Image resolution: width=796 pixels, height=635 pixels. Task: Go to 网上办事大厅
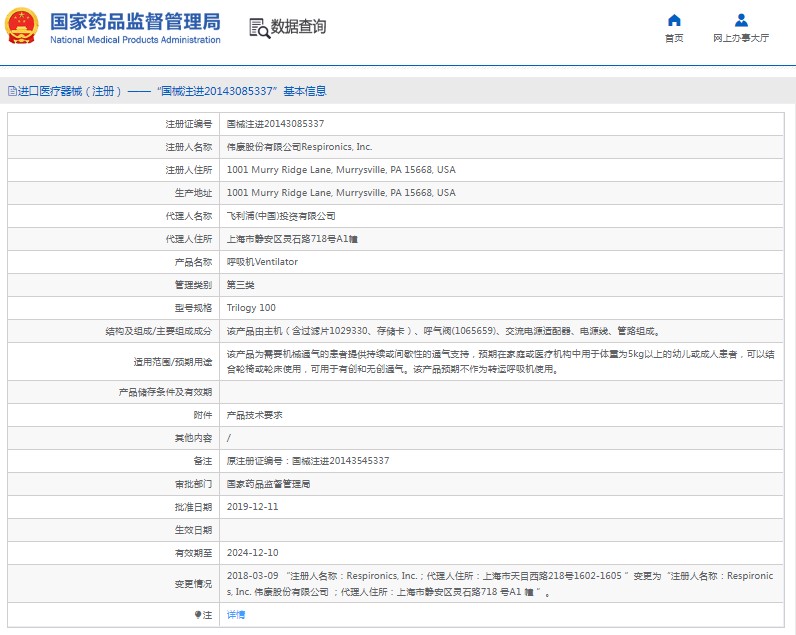(x=741, y=38)
